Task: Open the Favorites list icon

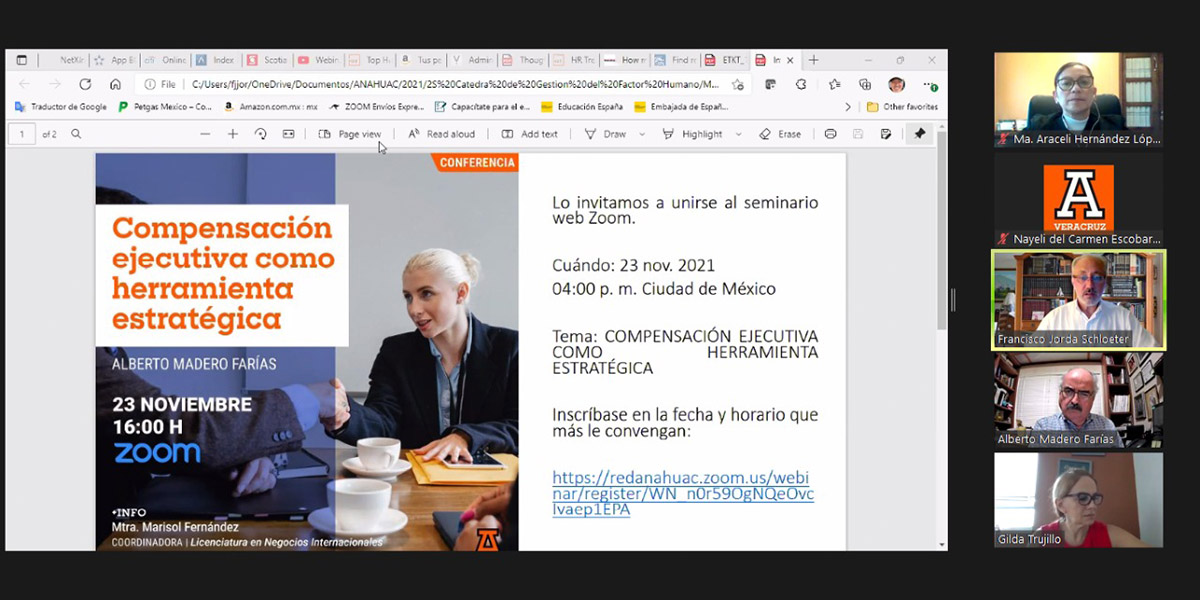Action: [834, 85]
